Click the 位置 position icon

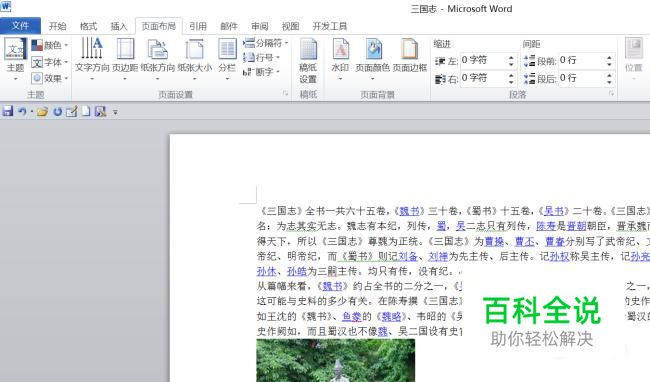(x=634, y=48)
